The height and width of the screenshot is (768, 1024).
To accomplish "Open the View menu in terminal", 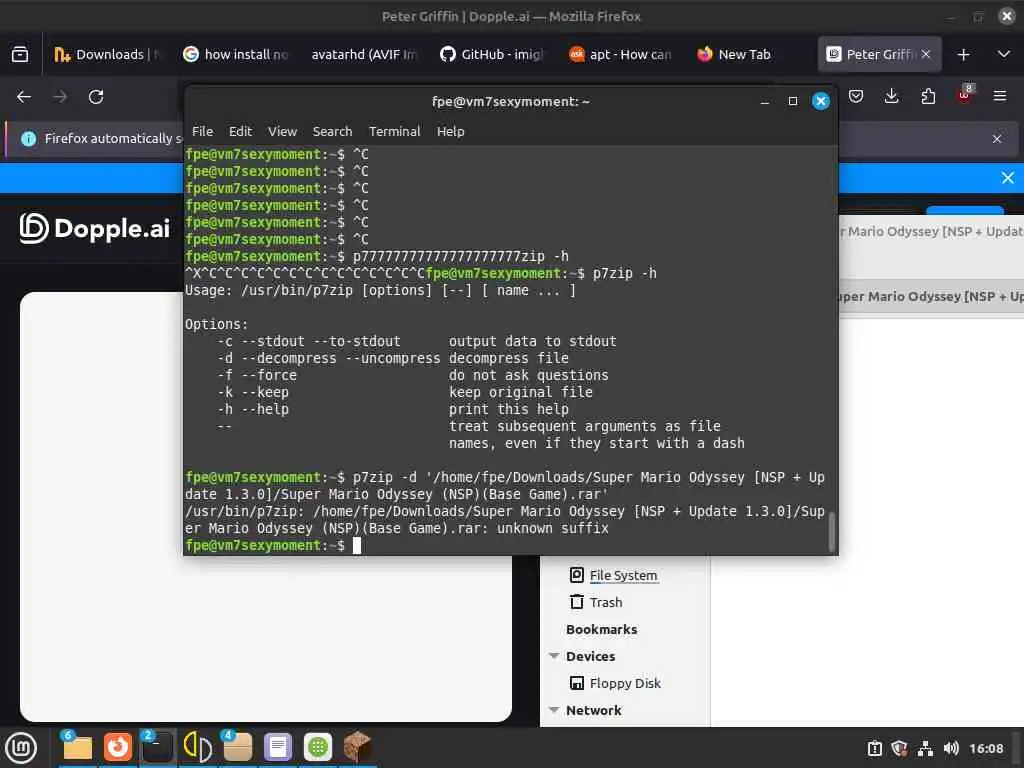I will click(x=282, y=131).
